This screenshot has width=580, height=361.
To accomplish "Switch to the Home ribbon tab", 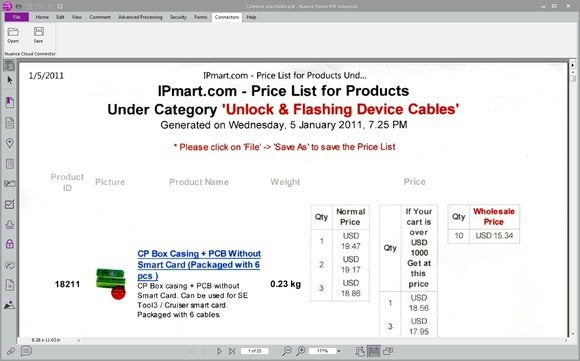I will (42, 17).
